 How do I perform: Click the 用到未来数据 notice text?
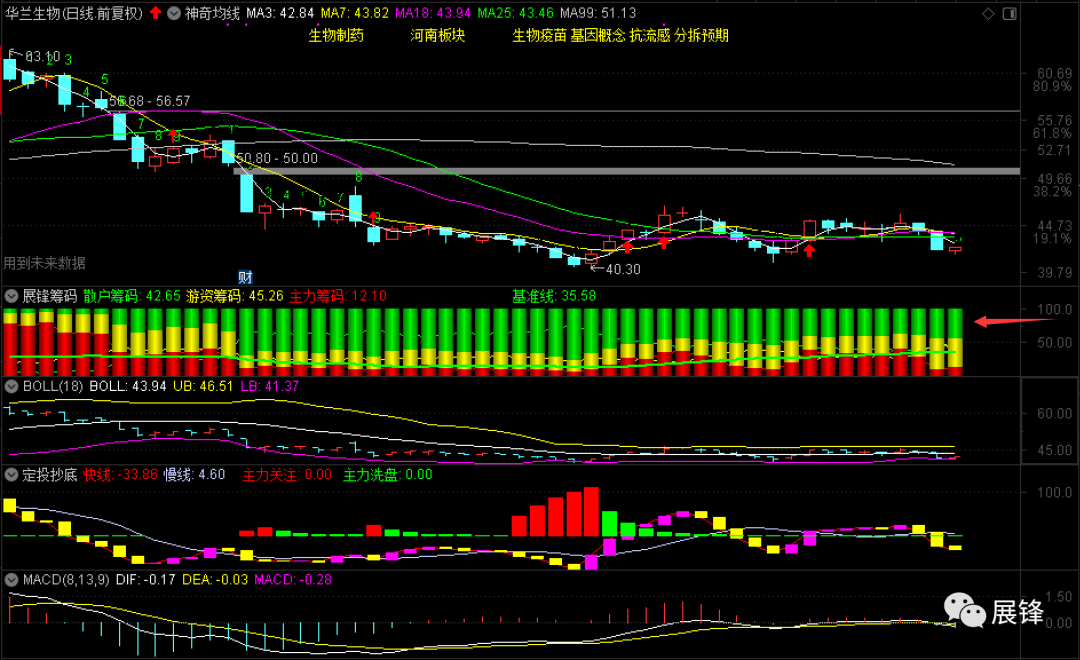[x=44, y=263]
